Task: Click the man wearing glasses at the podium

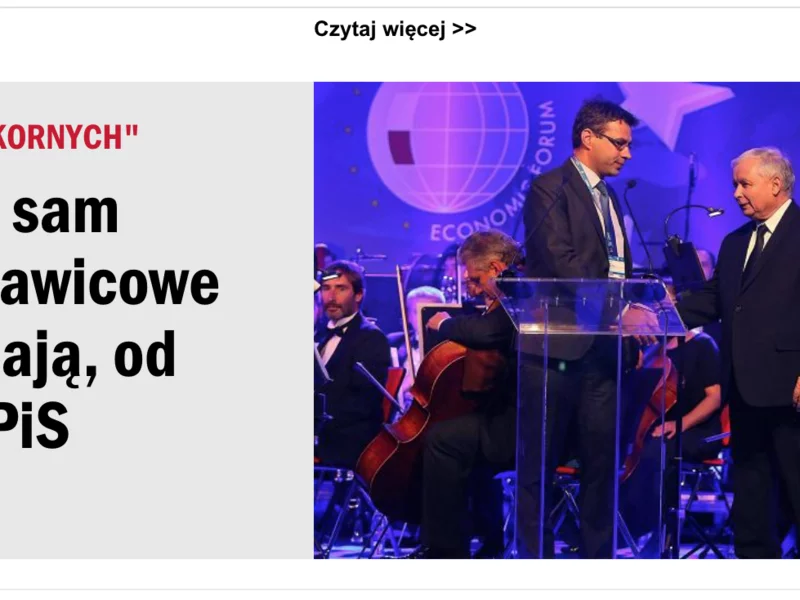Action: click(579, 327)
